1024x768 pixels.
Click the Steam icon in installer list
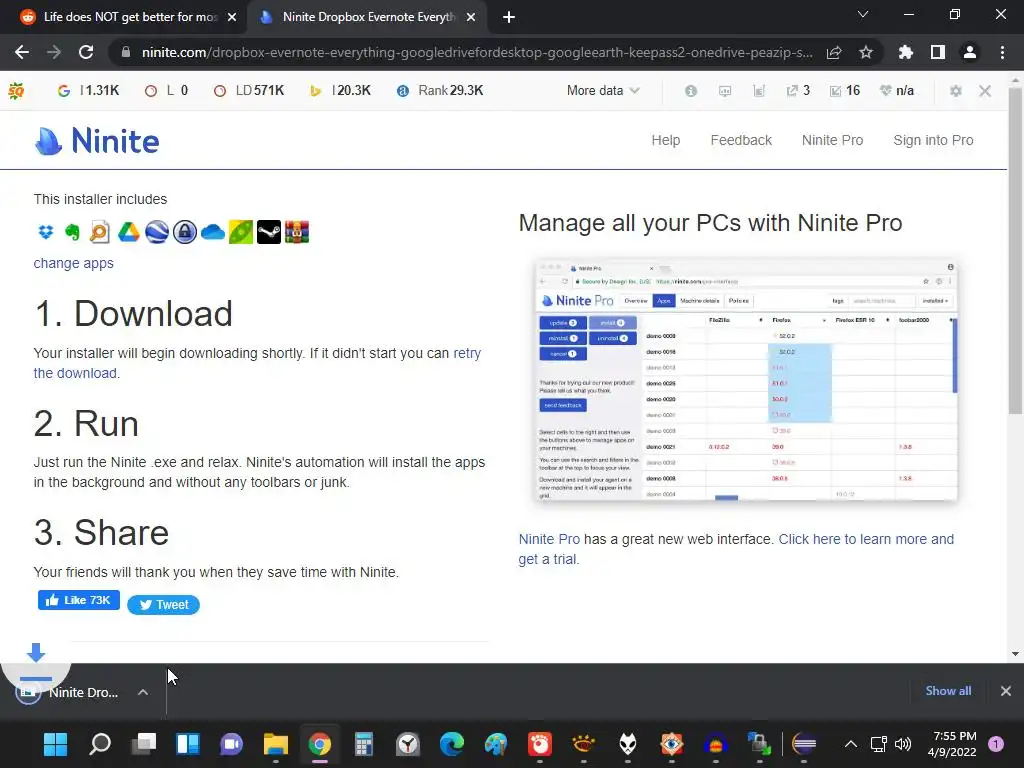pyautogui.click(x=268, y=232)
